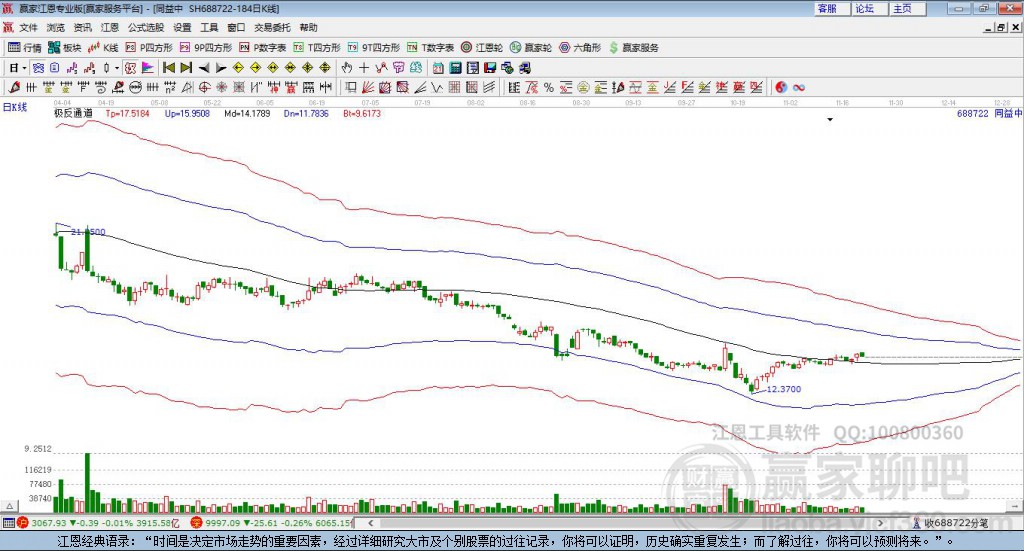Screen dimensions: 1024x551
Task: Click the Dn=11.7836 indicator value
Action: tap(306, 113)
